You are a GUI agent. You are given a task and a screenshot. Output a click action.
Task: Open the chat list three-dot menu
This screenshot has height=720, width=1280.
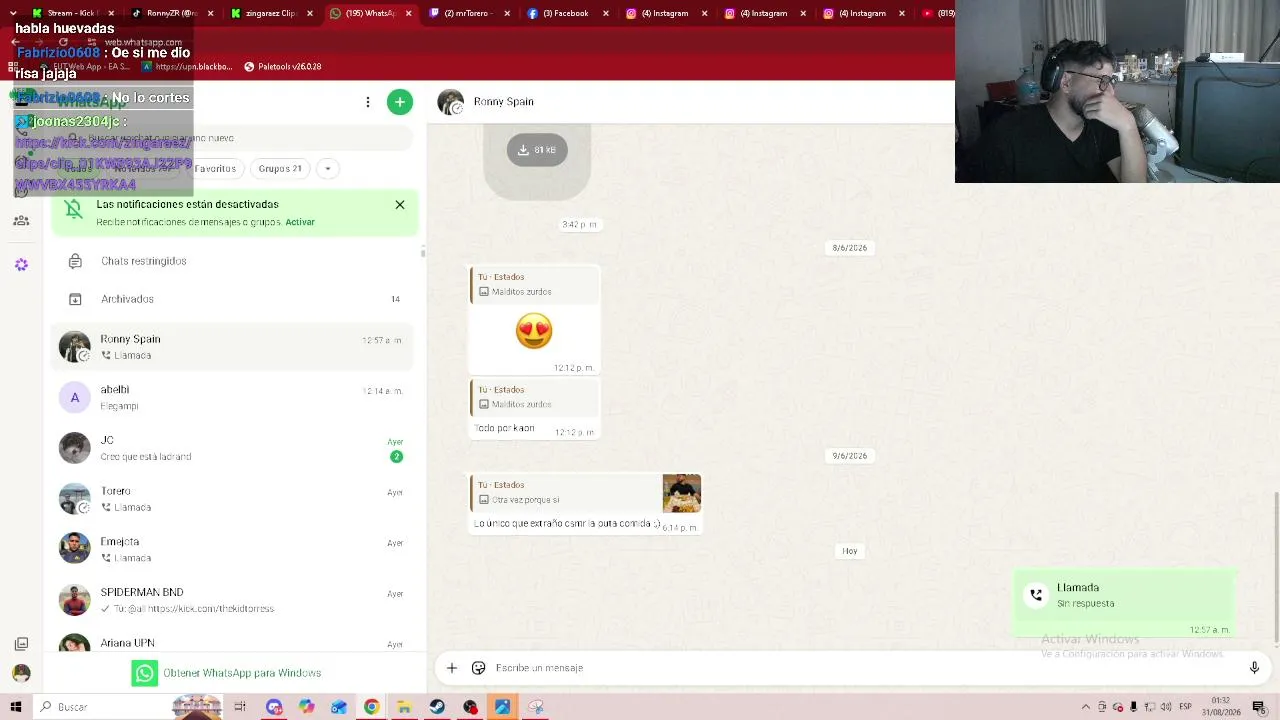click(368, 102)
